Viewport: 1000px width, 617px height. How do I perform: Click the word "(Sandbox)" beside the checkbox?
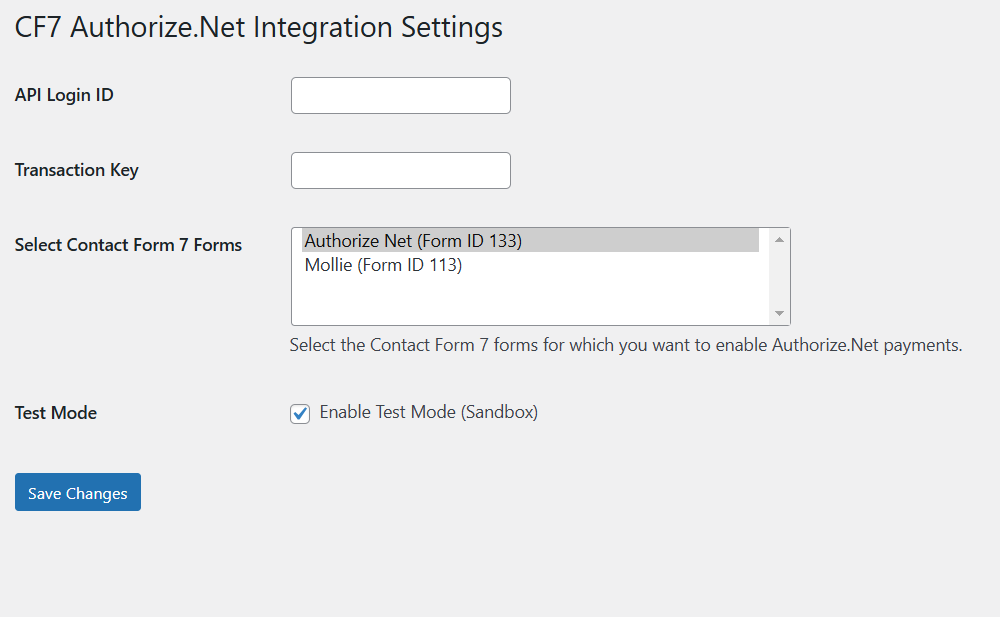pyautogui.click(x=499, y=412)
